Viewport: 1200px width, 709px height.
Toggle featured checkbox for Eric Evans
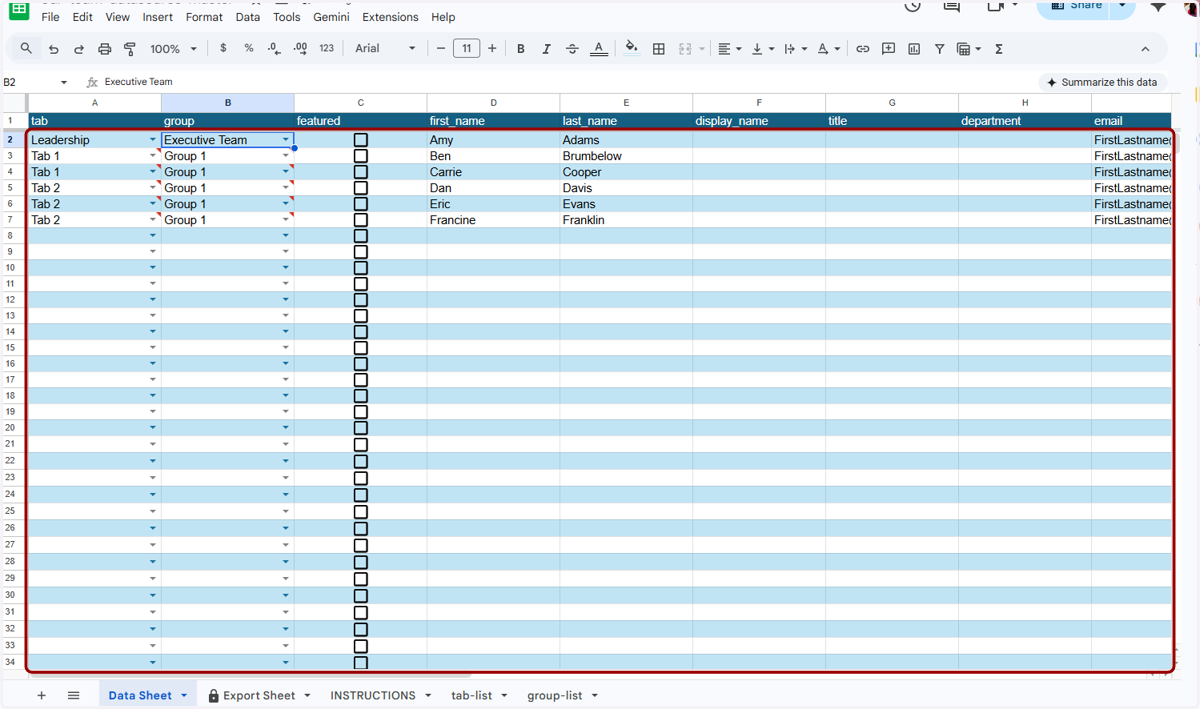(361, 204)
